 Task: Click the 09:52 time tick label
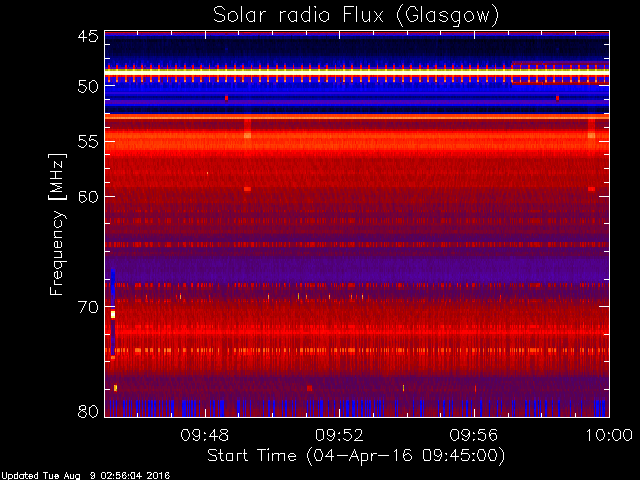tap(339, 435)
